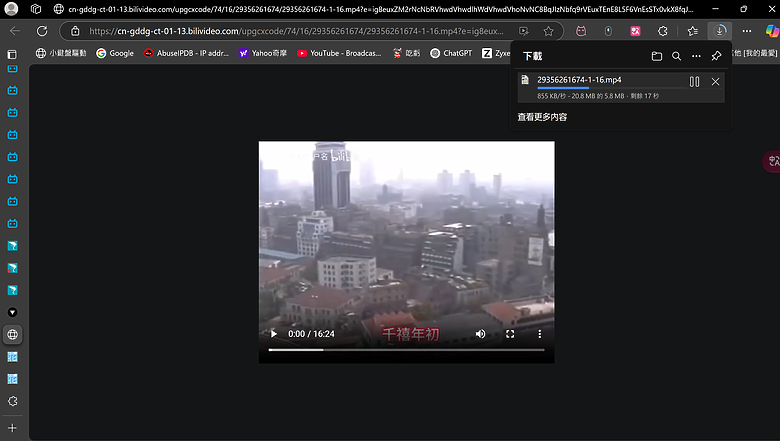Open the Zyxe bookmark with Z icon
The image size is (780, 441).
tap(495, 53)
